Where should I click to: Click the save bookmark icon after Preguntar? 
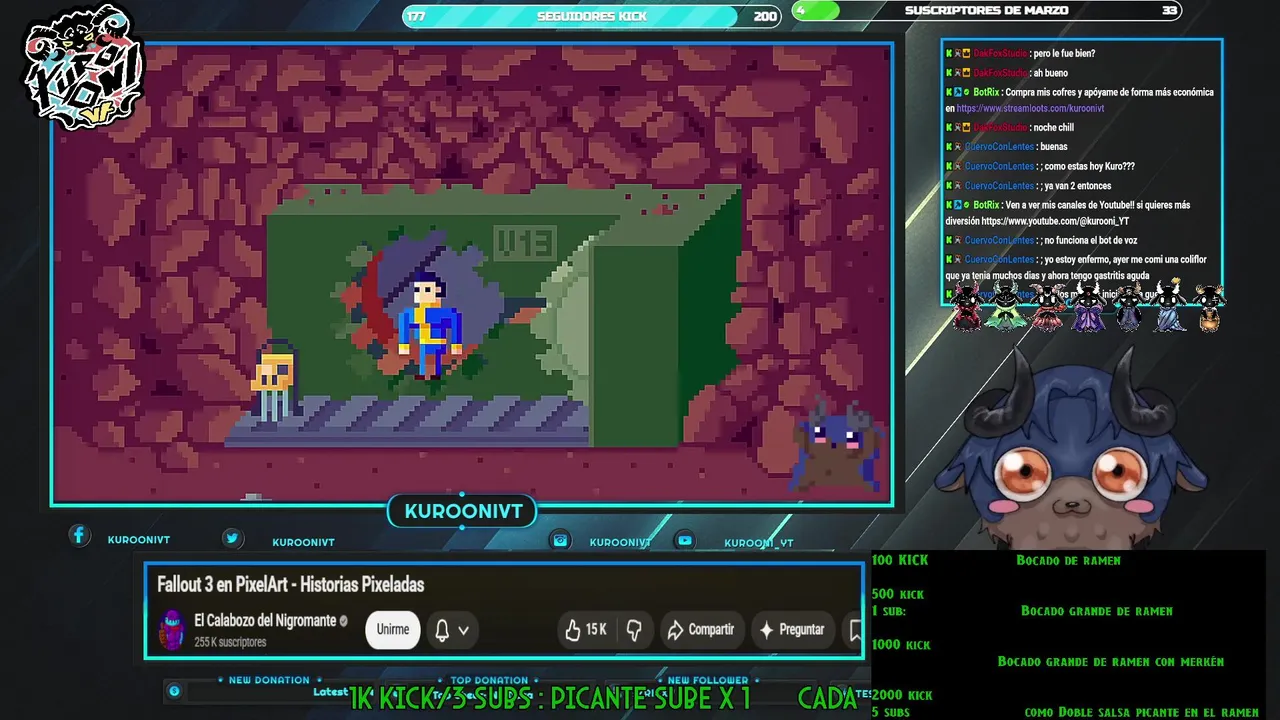pyautogui.click(x=855, y=630)
